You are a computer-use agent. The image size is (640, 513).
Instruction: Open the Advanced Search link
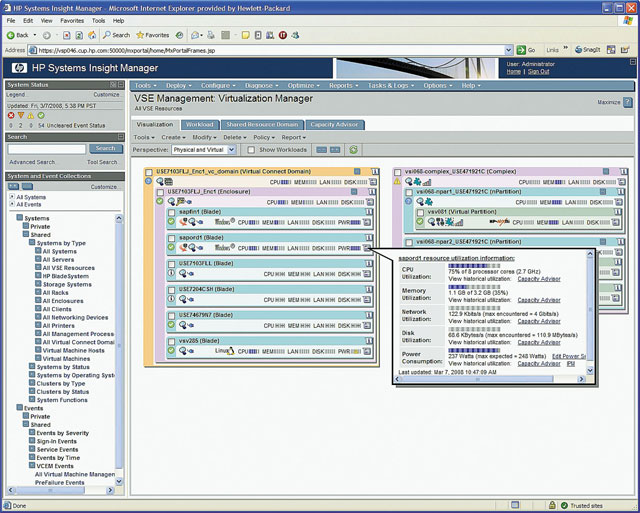(x=32, y=162)
